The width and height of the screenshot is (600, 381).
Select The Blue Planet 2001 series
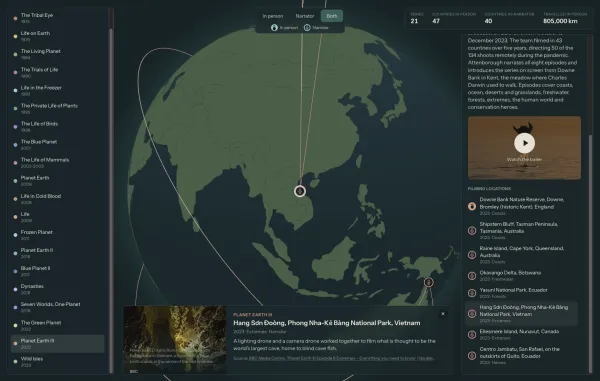click(57, 144)
